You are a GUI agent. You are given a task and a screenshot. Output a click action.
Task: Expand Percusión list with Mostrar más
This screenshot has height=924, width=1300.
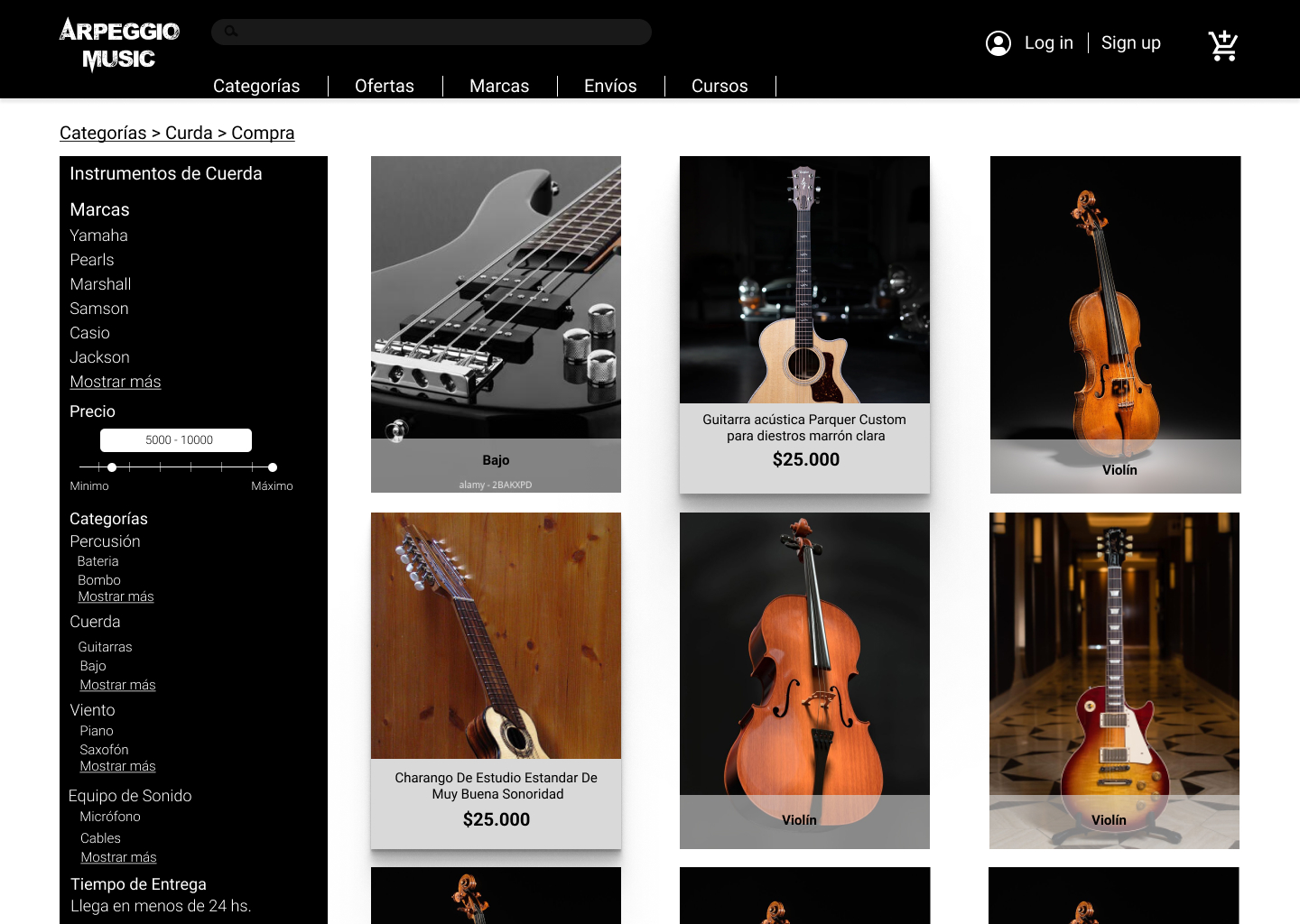click(x=116, y=596)
